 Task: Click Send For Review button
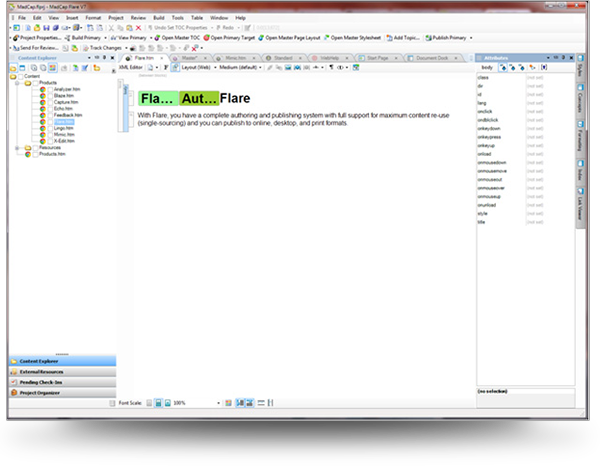click(x=36, y=48)
